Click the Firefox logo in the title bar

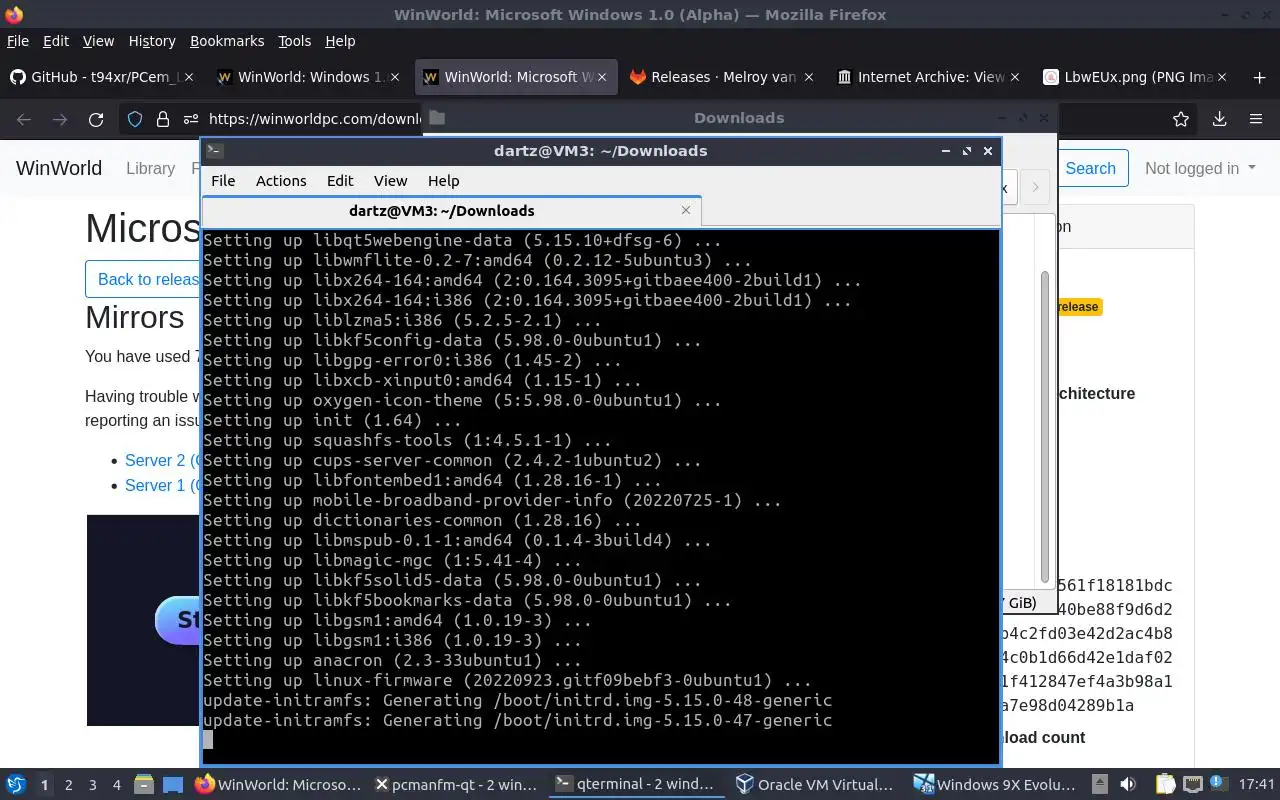14,14
